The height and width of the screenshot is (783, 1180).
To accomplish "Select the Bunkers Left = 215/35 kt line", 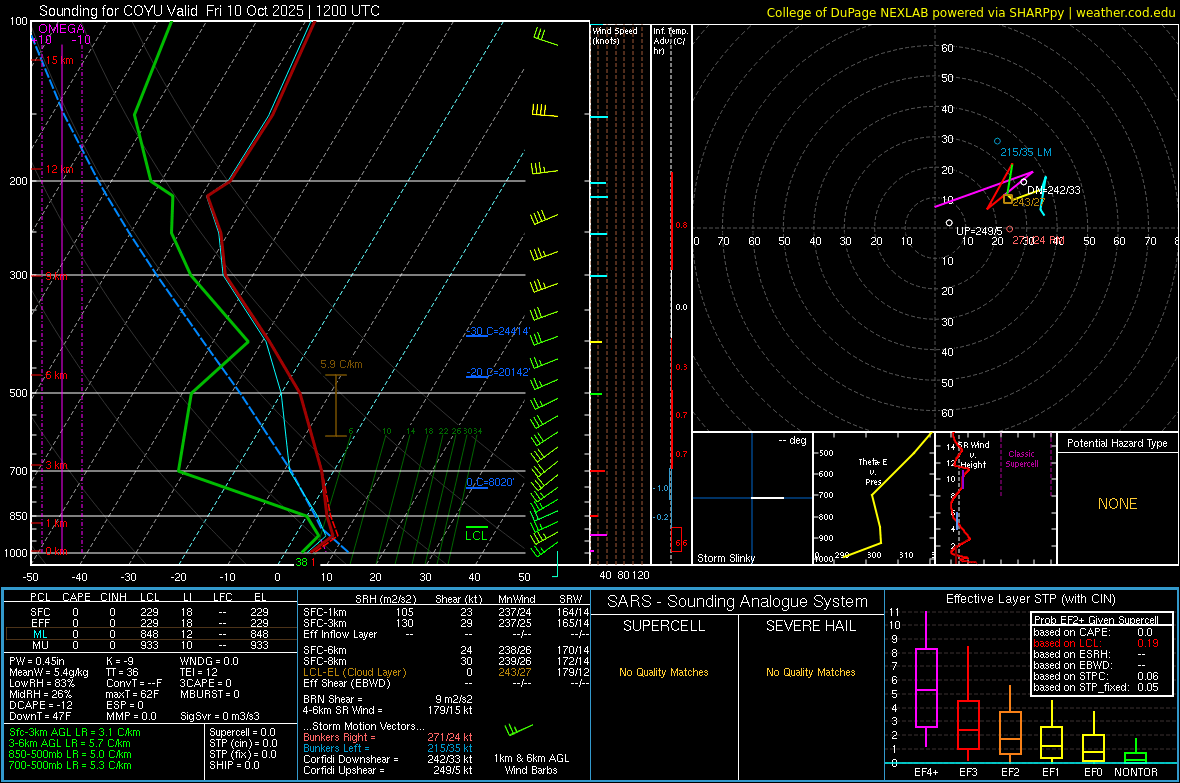I will (x=388, y=748).
